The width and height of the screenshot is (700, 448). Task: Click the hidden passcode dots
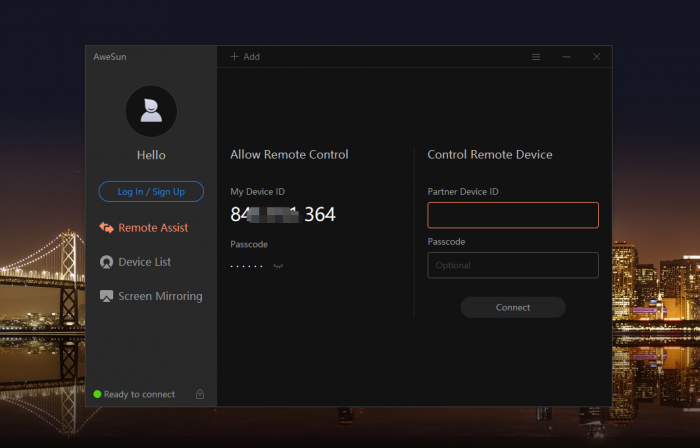point(246,266)
